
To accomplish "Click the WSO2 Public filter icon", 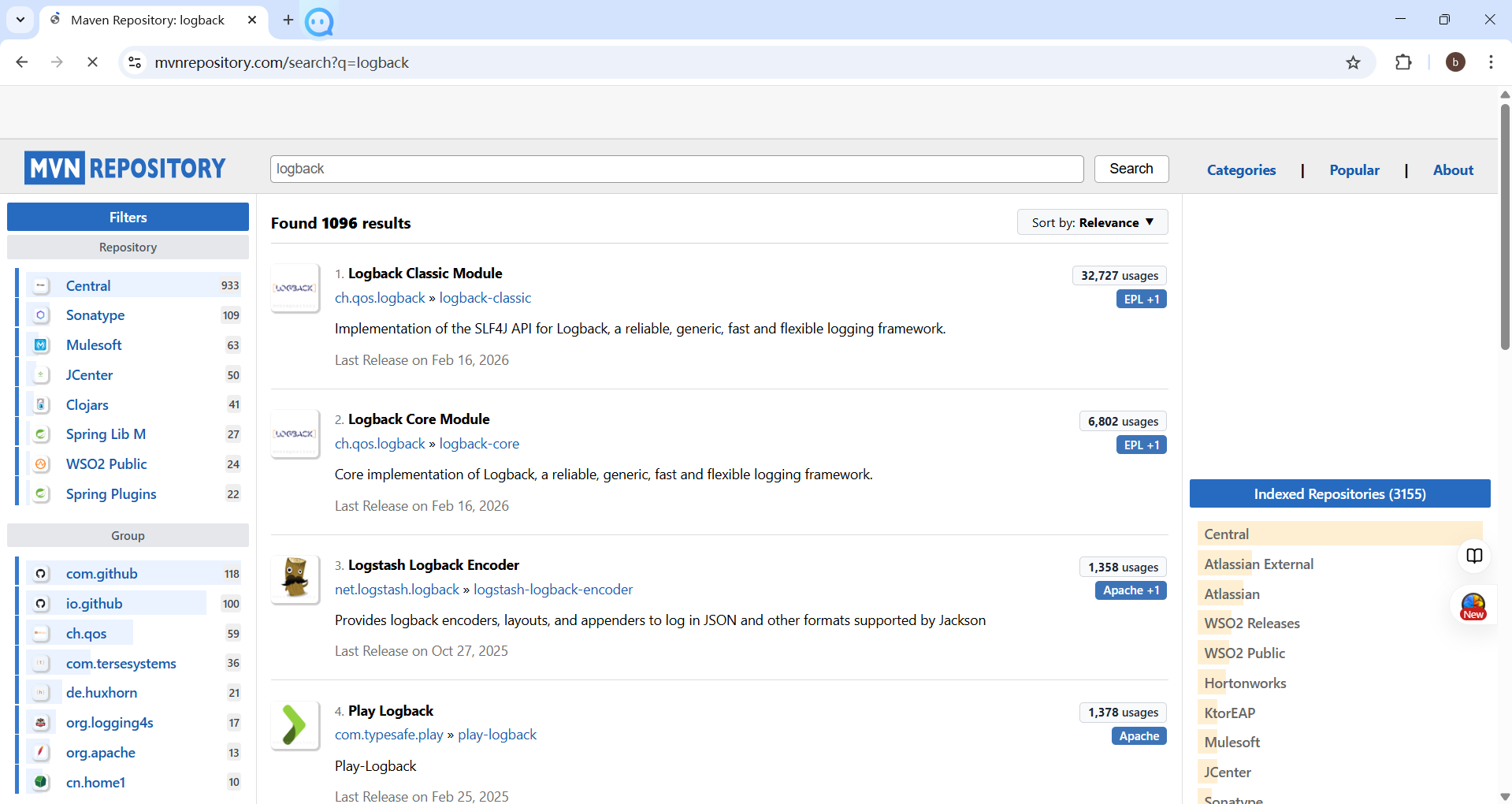I will click(x=41, y=464).
